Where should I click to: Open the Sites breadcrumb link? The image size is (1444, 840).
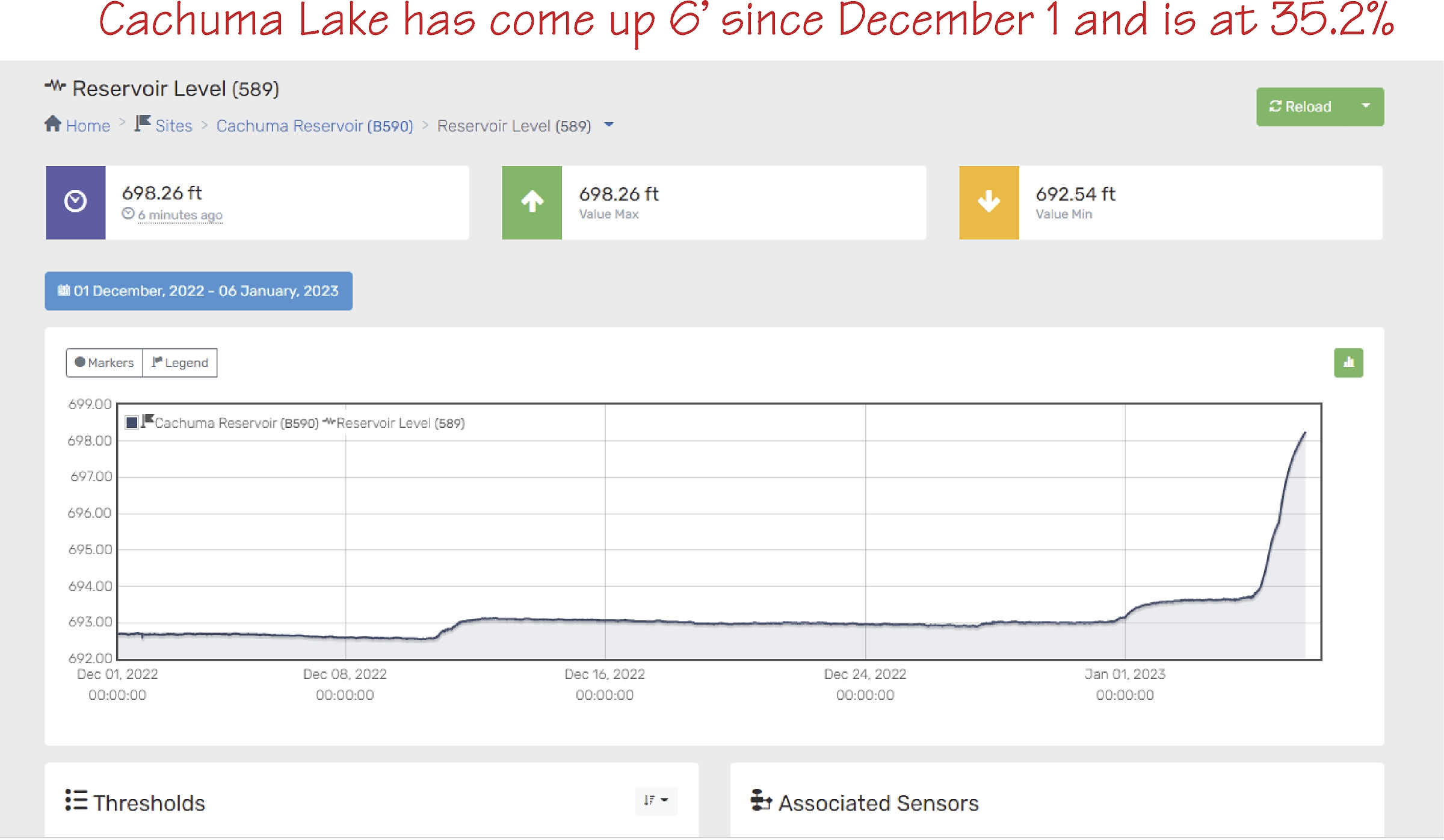[x=173, y=126]
